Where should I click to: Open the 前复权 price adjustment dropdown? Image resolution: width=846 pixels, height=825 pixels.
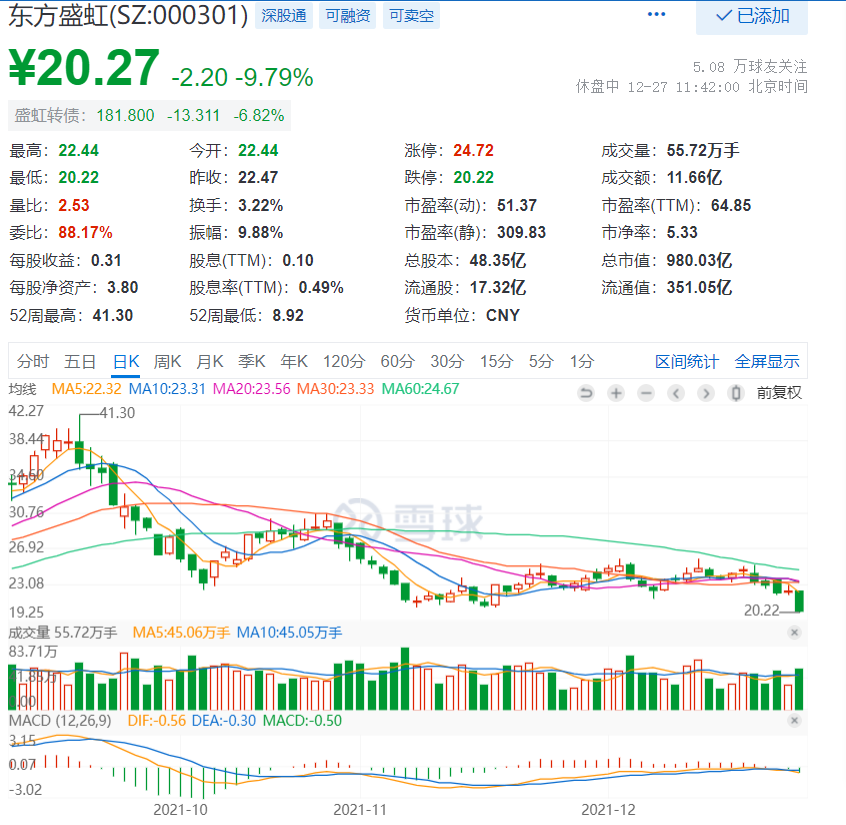(779, 393)
